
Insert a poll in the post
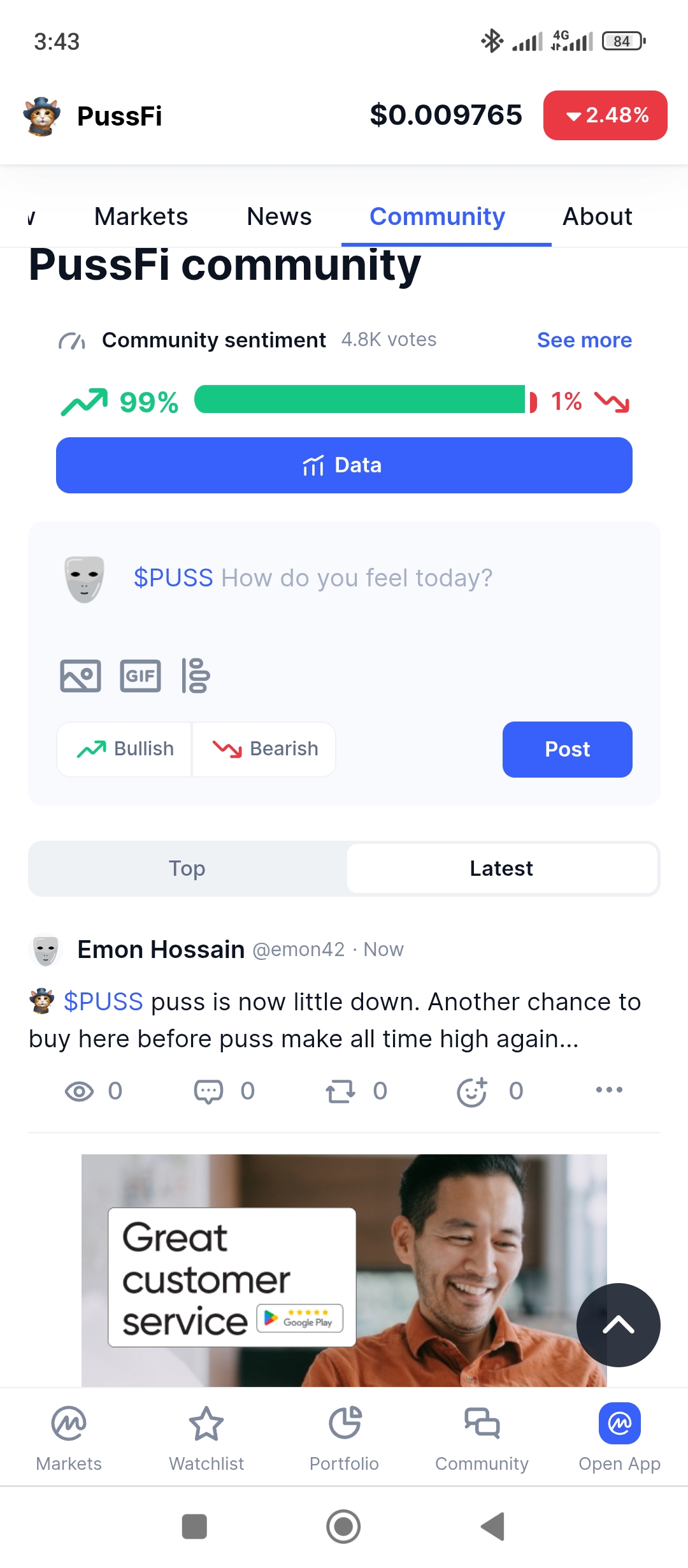click(x=196, y=676)
